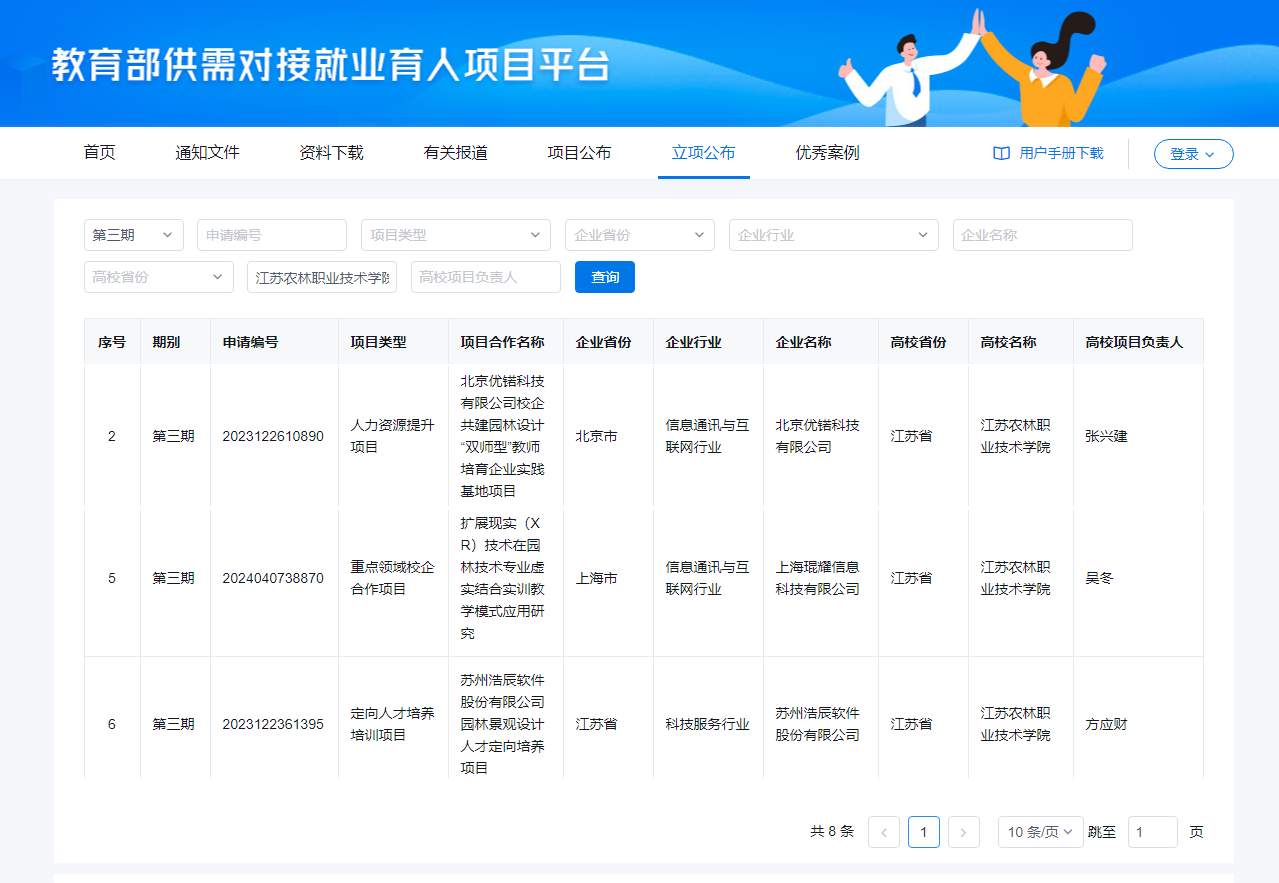Expand the 高校省份 dropdown
Screen dimensions: 1279x883
[x=158, y=277]
